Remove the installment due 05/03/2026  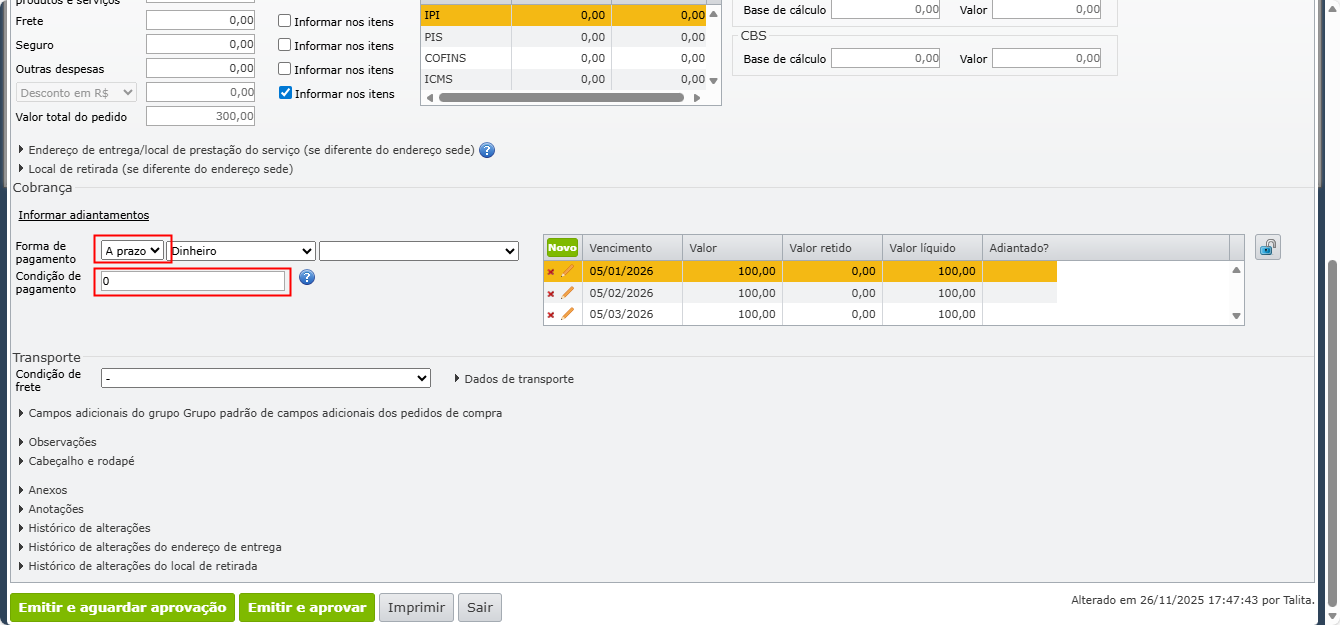551,314
